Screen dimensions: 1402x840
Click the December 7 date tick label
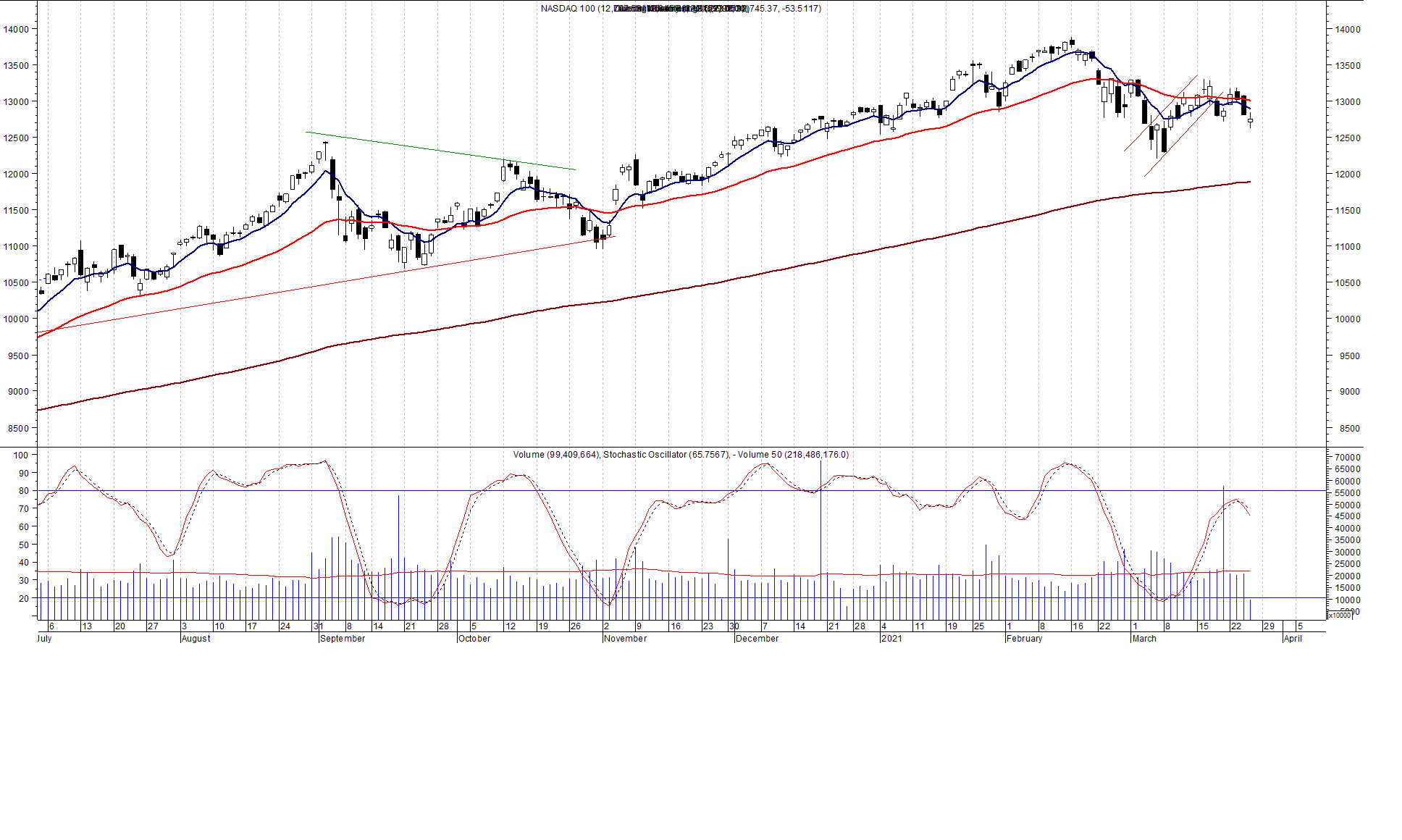click(x=765, y=626)
